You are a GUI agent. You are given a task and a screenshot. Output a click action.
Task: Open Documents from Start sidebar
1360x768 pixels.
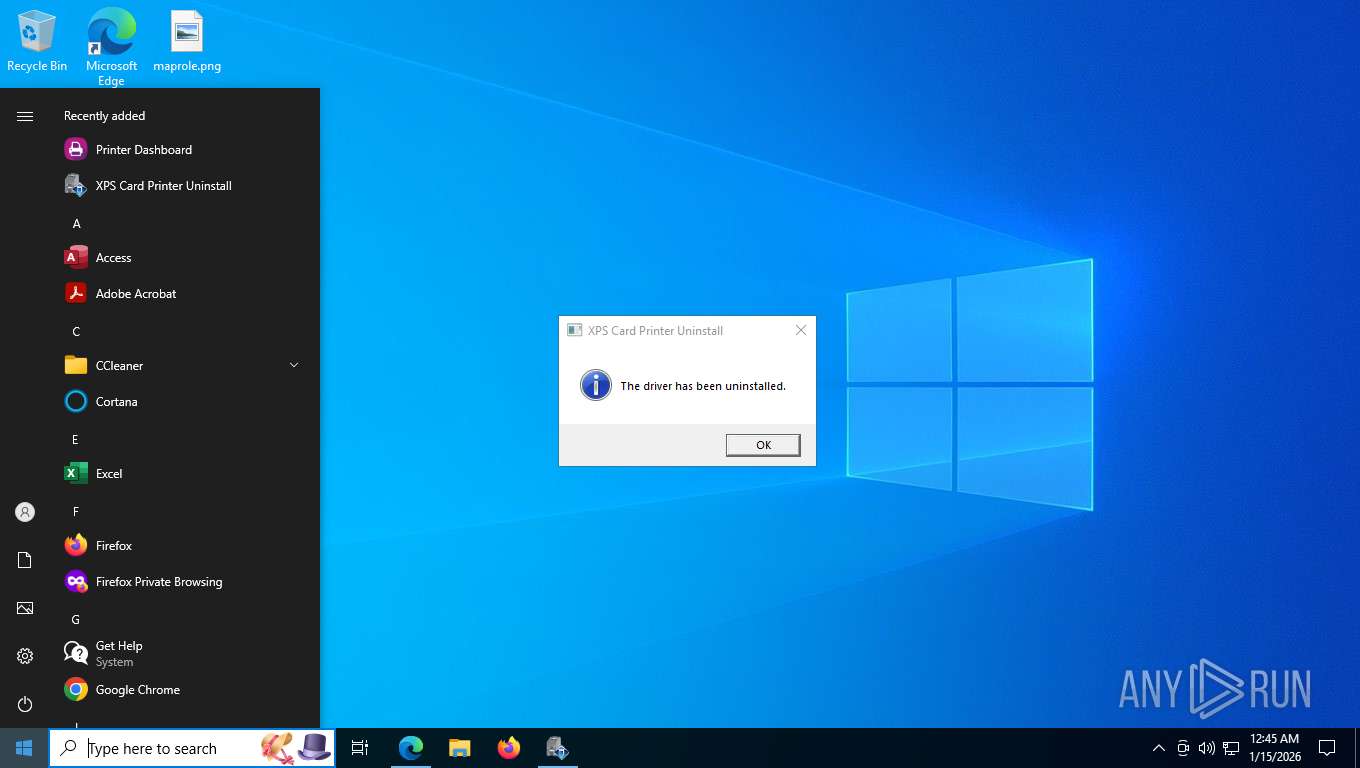[25, 560]
